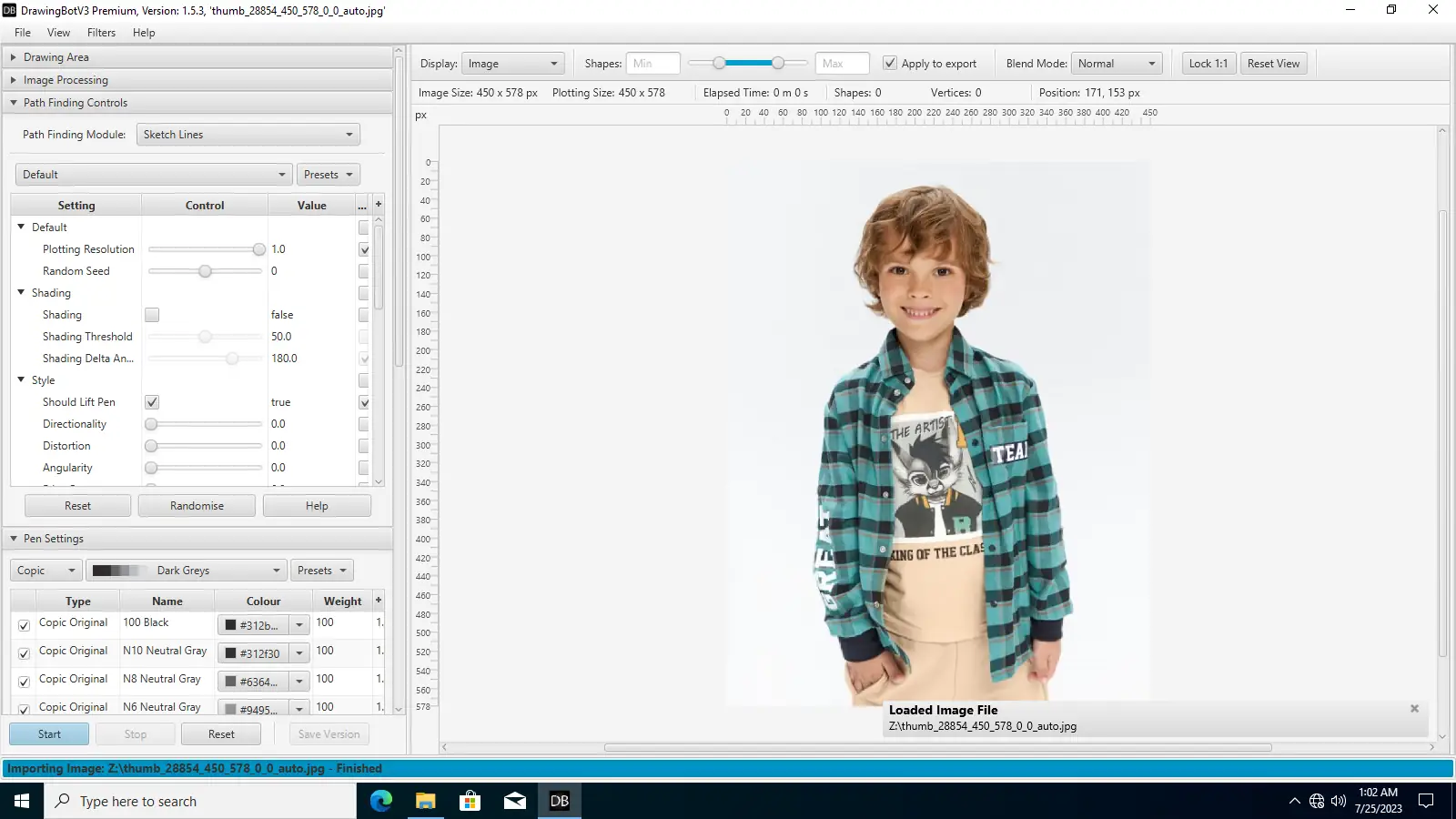Click the plus icon in the pen table header
Screen dimensions: 1456x819
pyautogui.click(x=379, y=601)
